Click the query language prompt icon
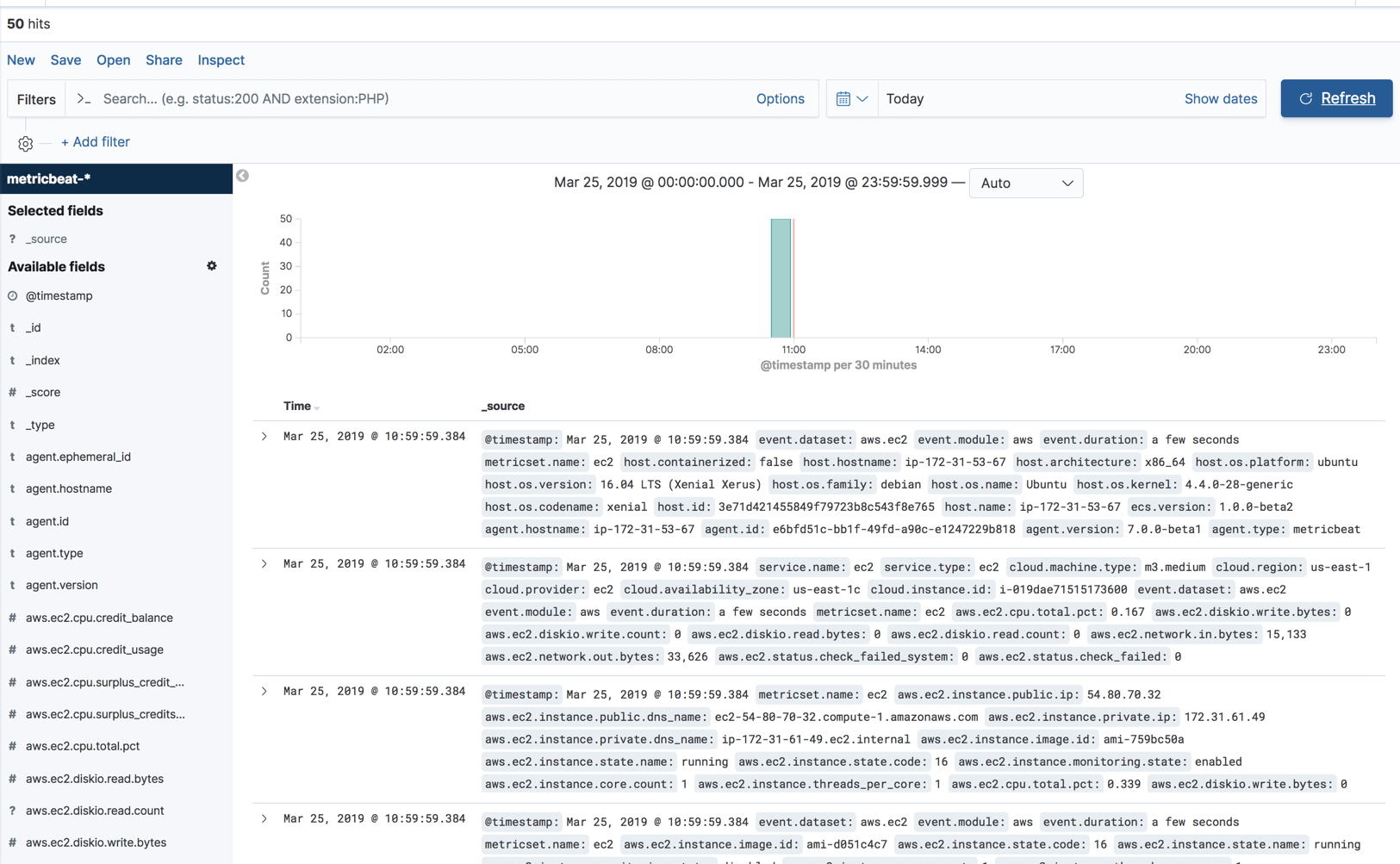This screenshot has height=864, width=1400. (x=84, y=99)
